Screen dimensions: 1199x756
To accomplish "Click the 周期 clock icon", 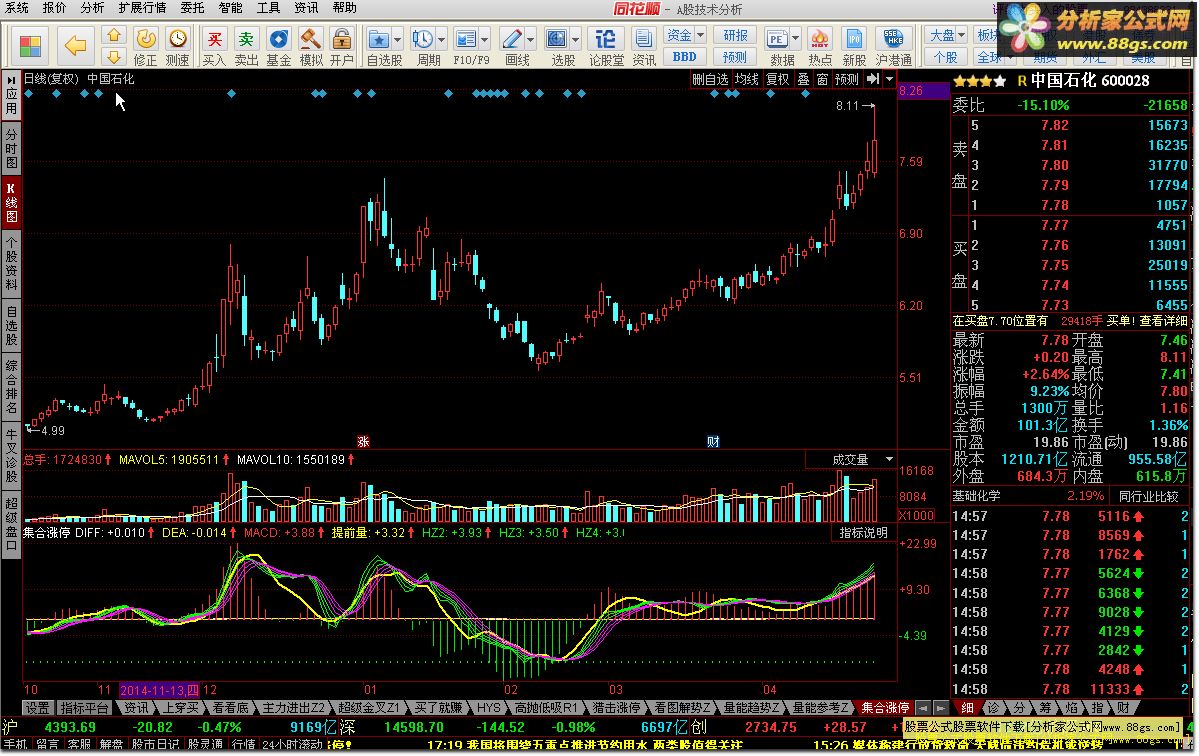I will 422,38.
